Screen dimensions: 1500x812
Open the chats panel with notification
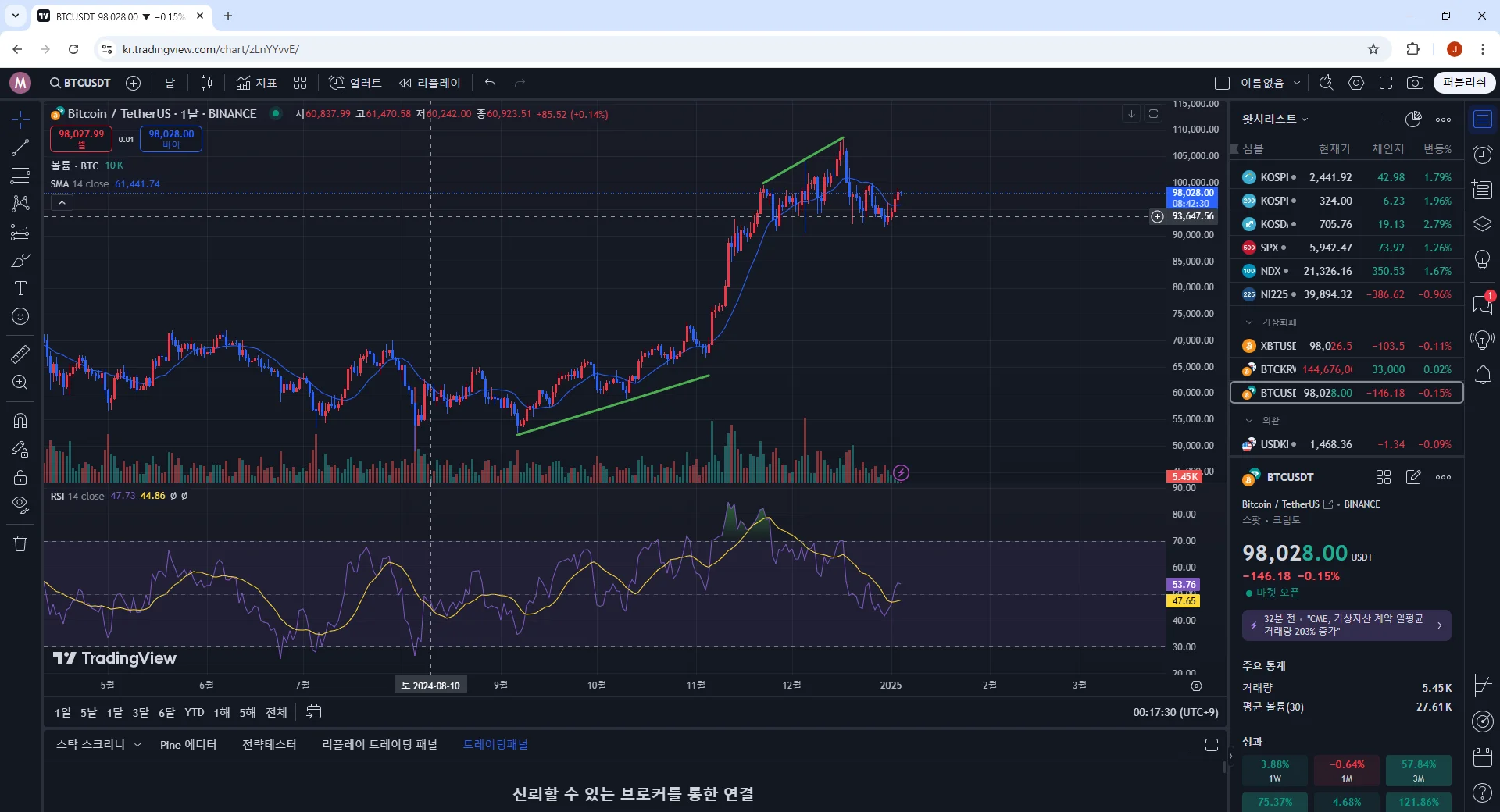[1483, 303]
